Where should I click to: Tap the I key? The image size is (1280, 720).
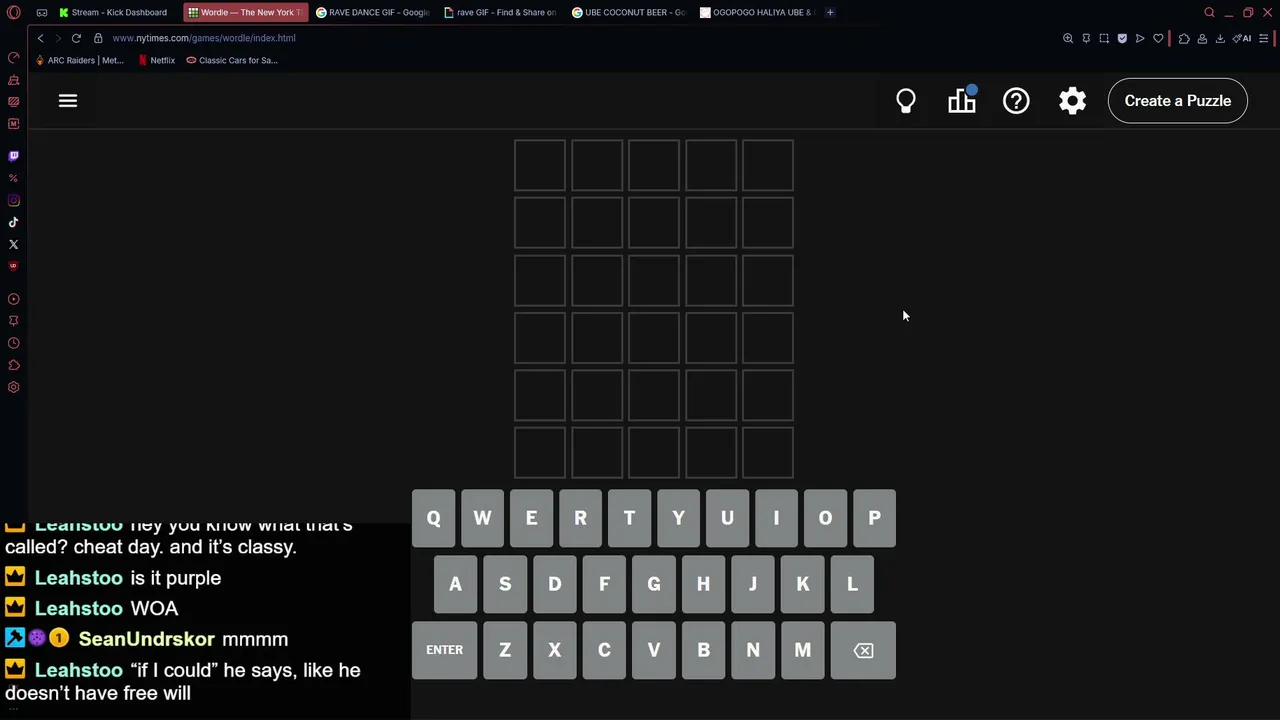[x=776, y=518]
